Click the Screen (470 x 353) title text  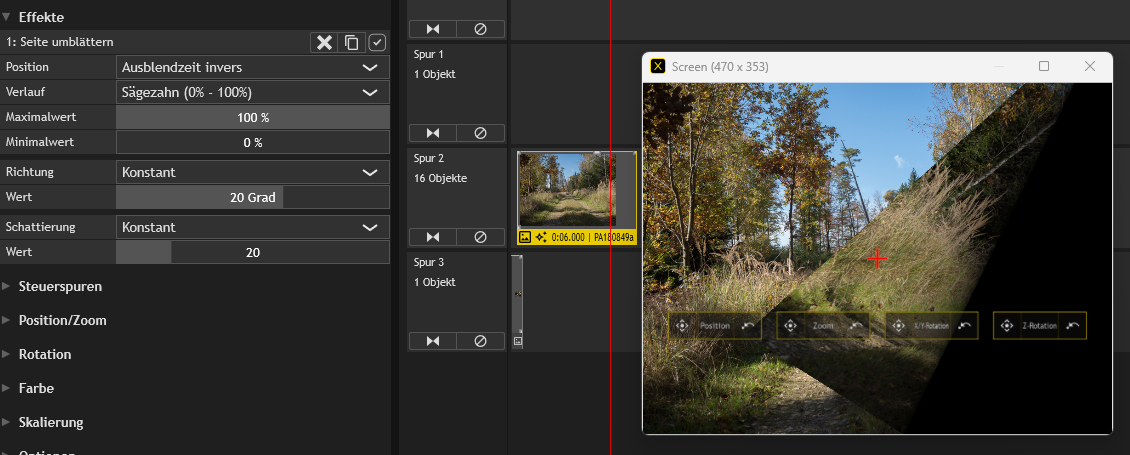click(720, 66)
